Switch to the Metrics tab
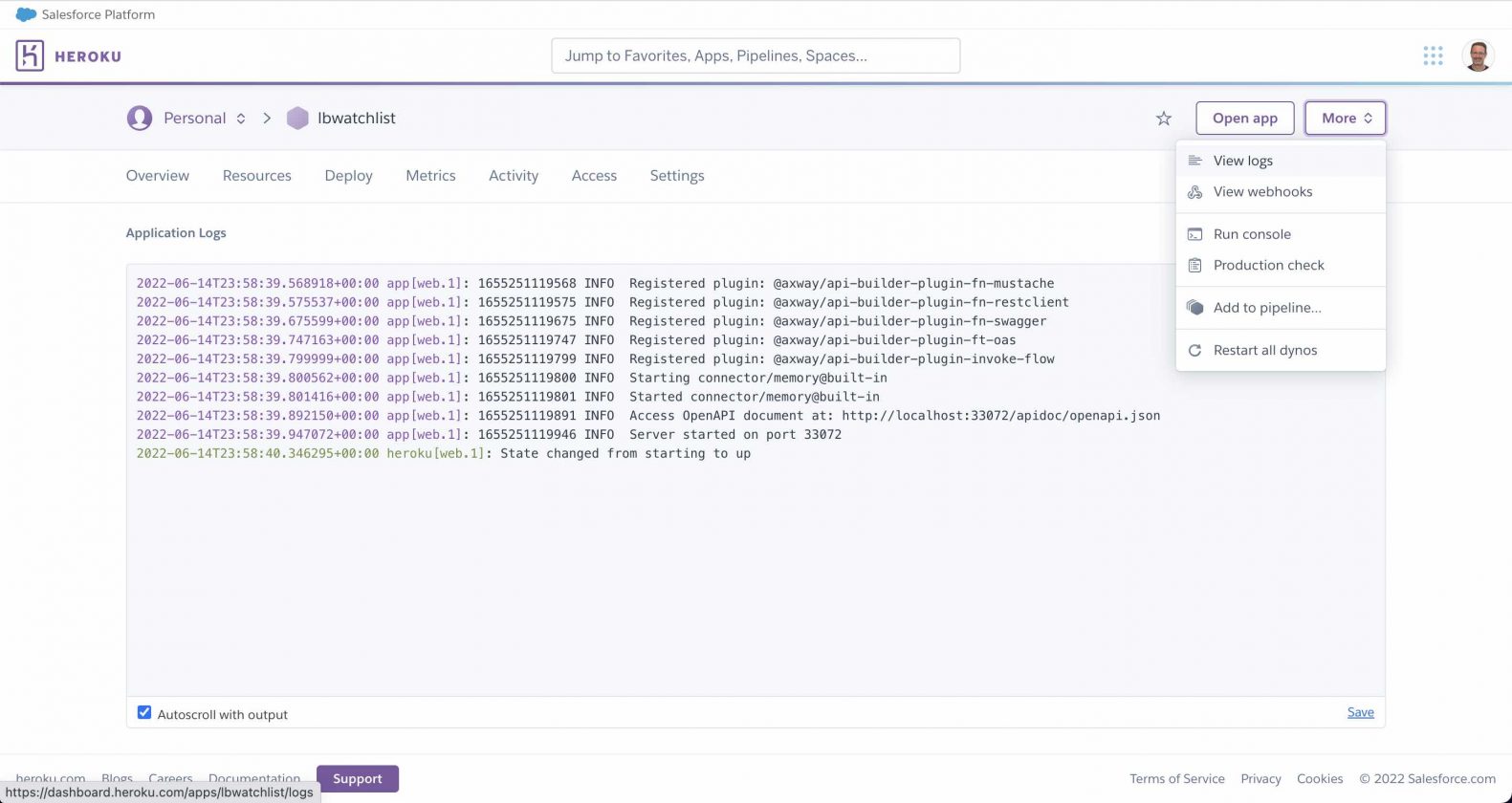 pos(430,176)
